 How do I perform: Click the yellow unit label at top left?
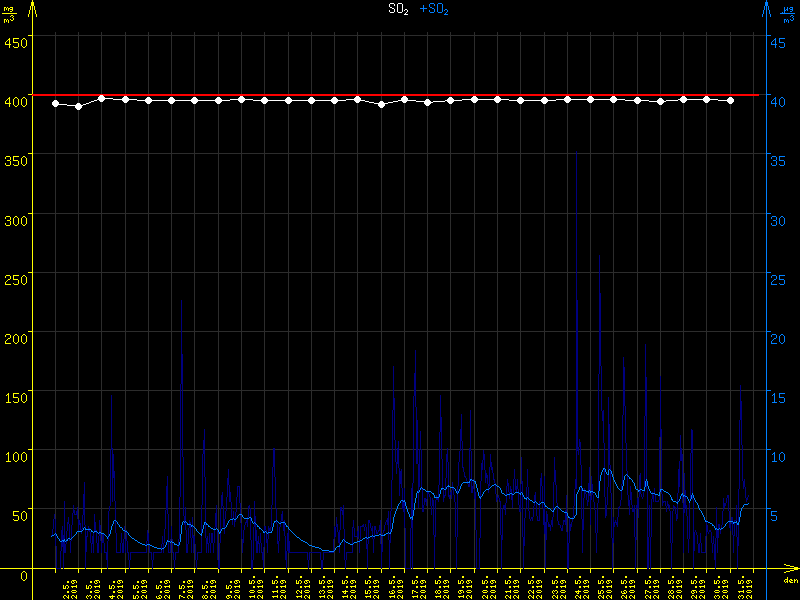pyautogui.click(x=9, y=12)
